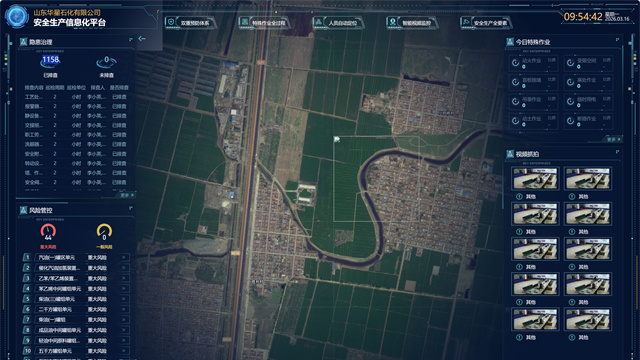The width and height of the screenshot is (640, 360).
Task: Click the 视频抓拍 panel header icon
Action: coord(510,154)
